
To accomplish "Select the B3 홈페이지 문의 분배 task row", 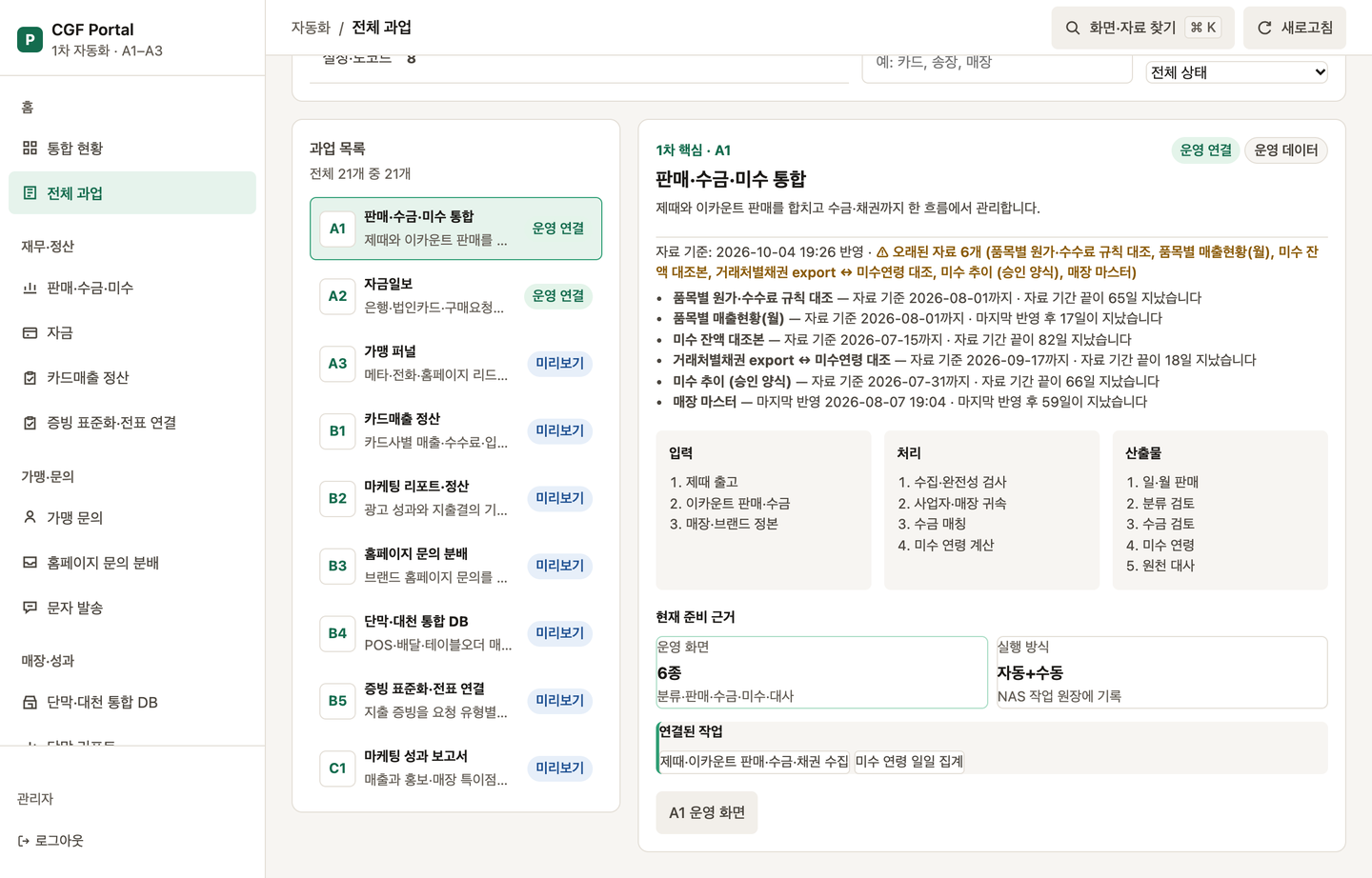I will pos(455,566).
